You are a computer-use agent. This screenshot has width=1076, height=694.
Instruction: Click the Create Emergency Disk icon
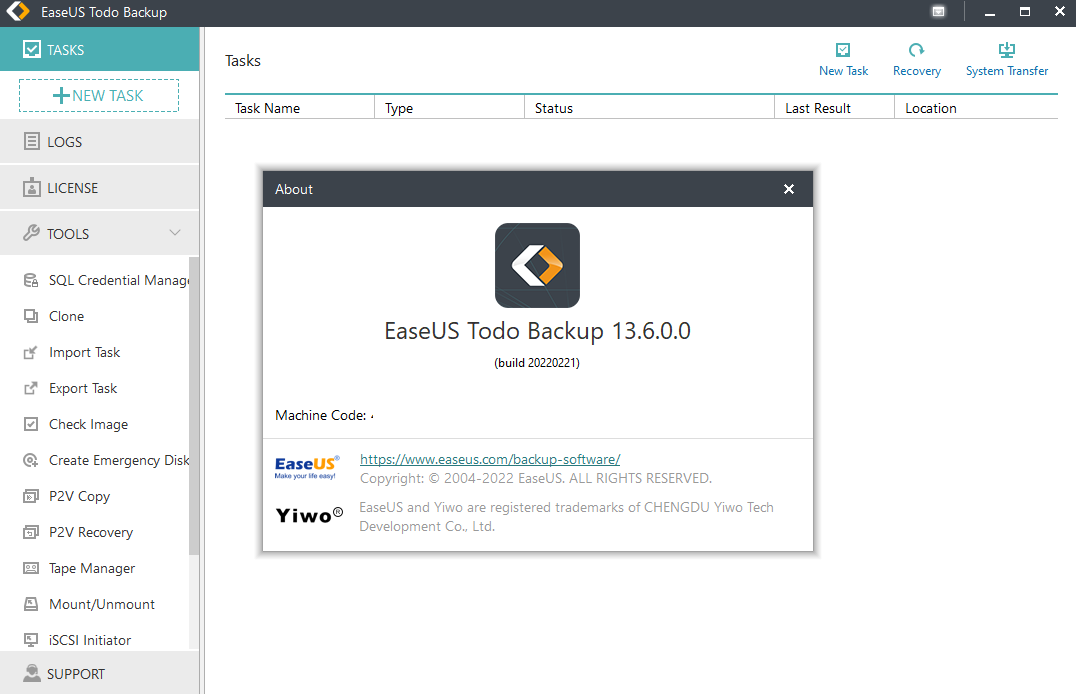[x=31, y=460]
